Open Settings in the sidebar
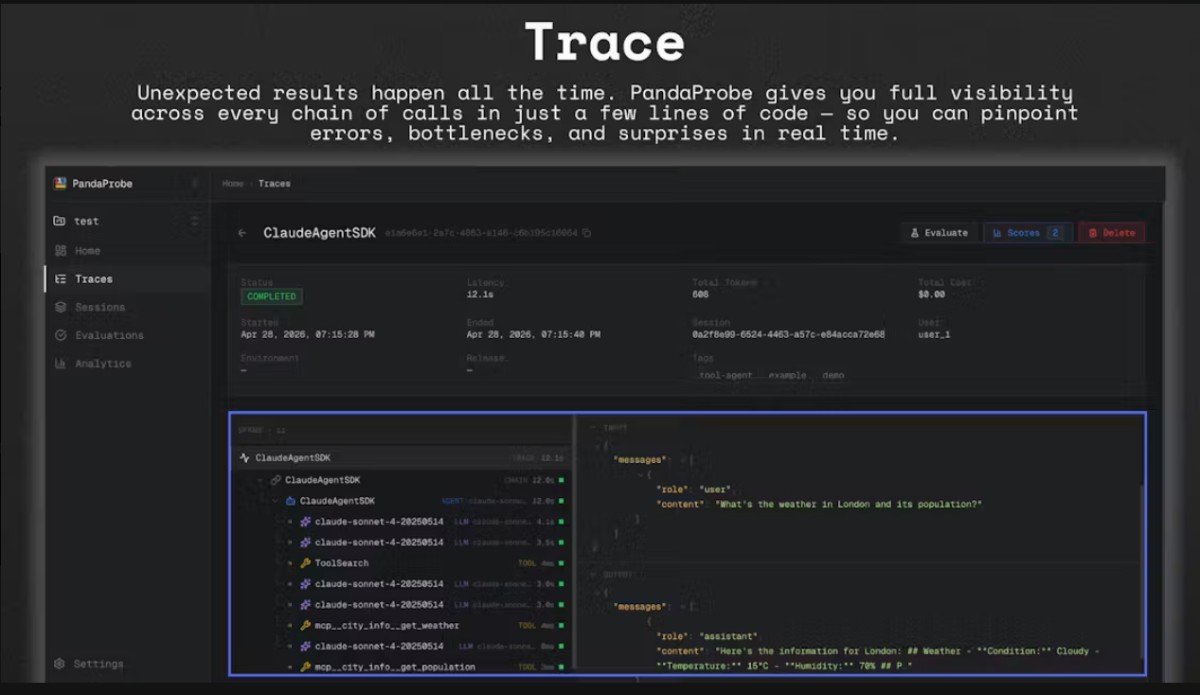 pyautogui.click(x=127, y=664)
